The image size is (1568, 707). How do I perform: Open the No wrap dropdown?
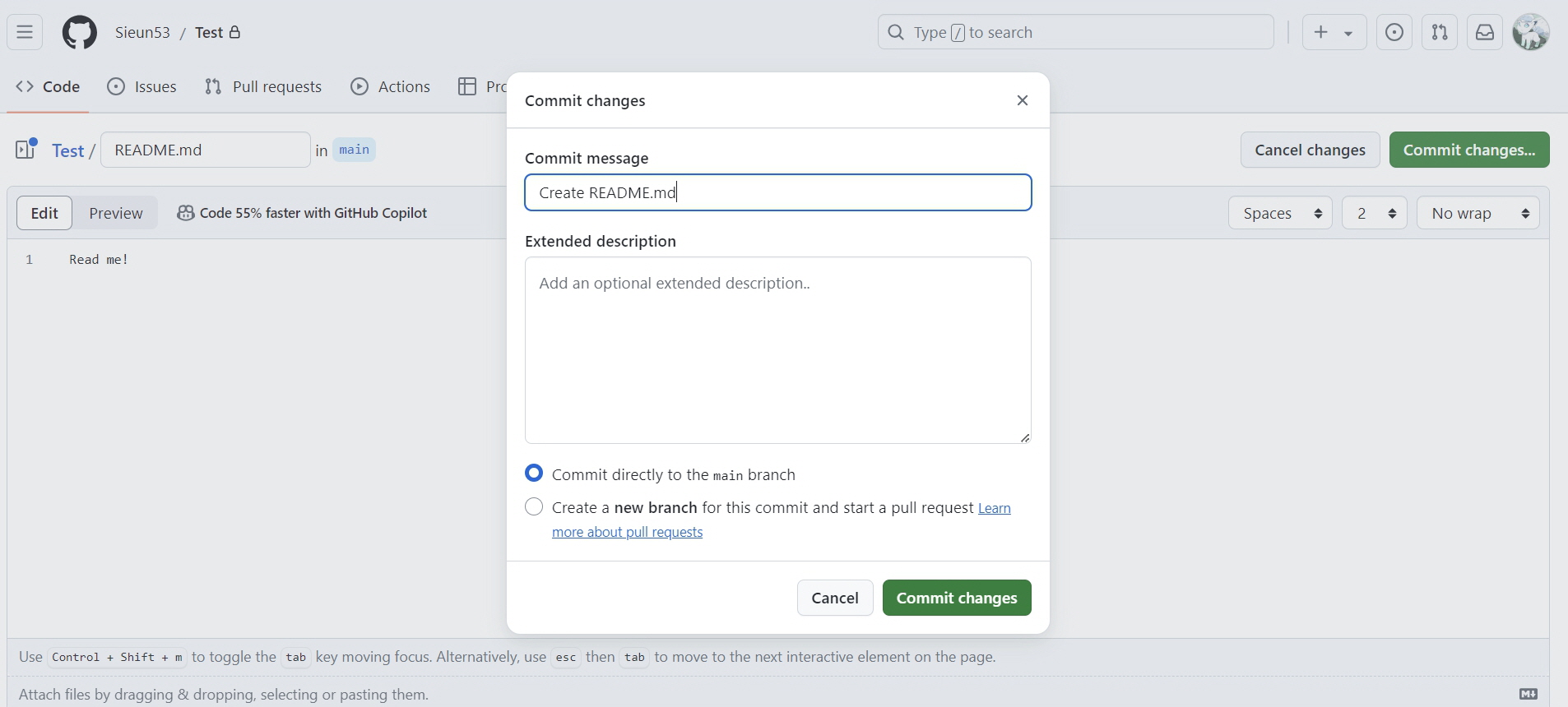[x=1478, y=213]
